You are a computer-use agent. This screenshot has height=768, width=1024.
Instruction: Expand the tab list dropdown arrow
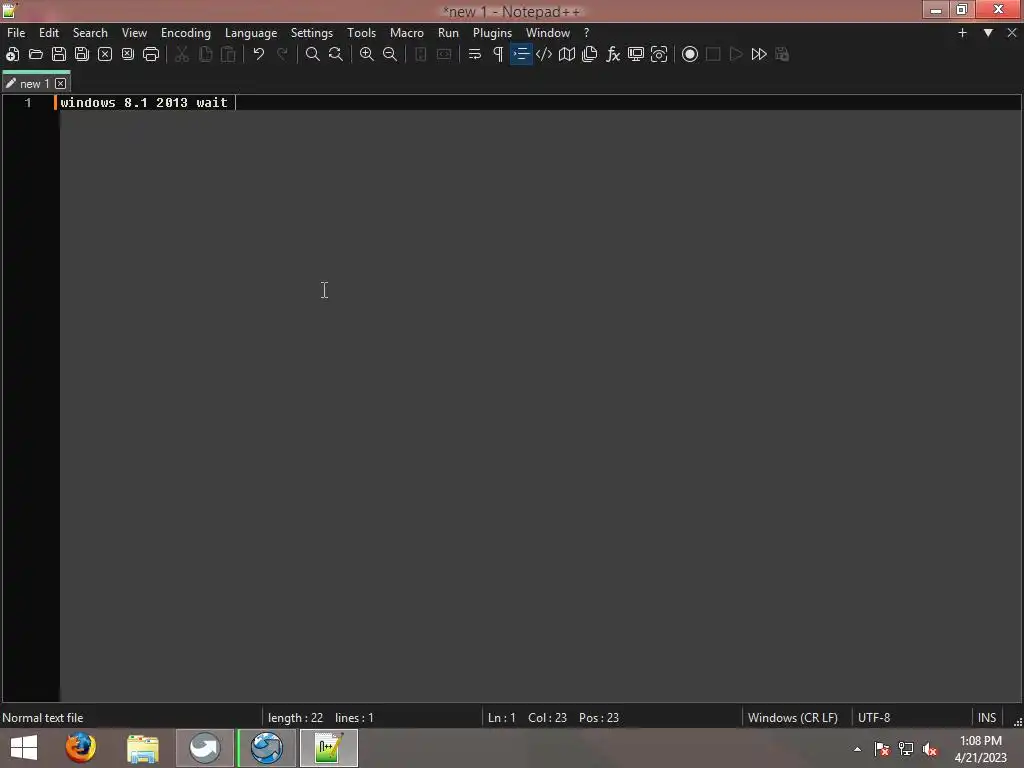tap(988, 33)
